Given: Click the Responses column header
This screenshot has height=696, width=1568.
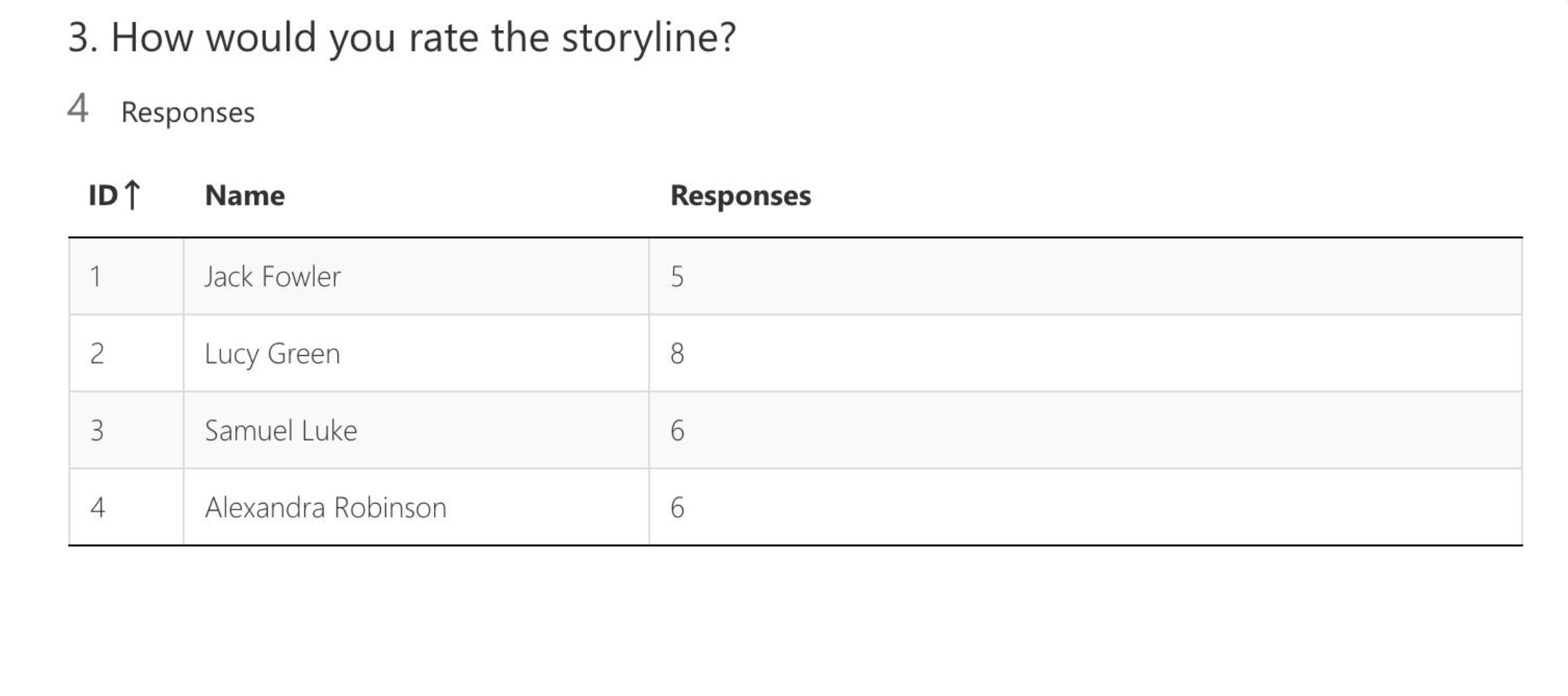Looking at the screenshot, I should pyautogui.click(x=740, y=195).
